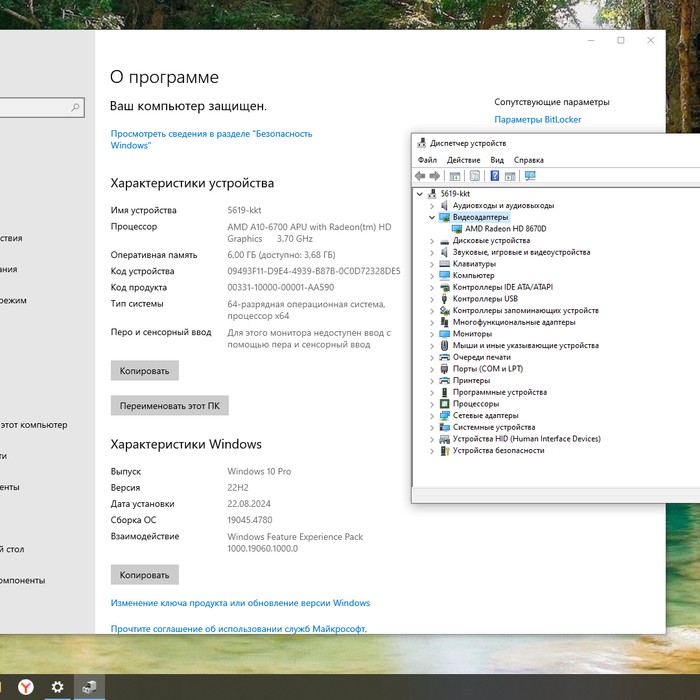The width and height of the screenshot is (700, 700).
Task: Expand Порты (COM и LPT)
Action: [x=432, y=369]
